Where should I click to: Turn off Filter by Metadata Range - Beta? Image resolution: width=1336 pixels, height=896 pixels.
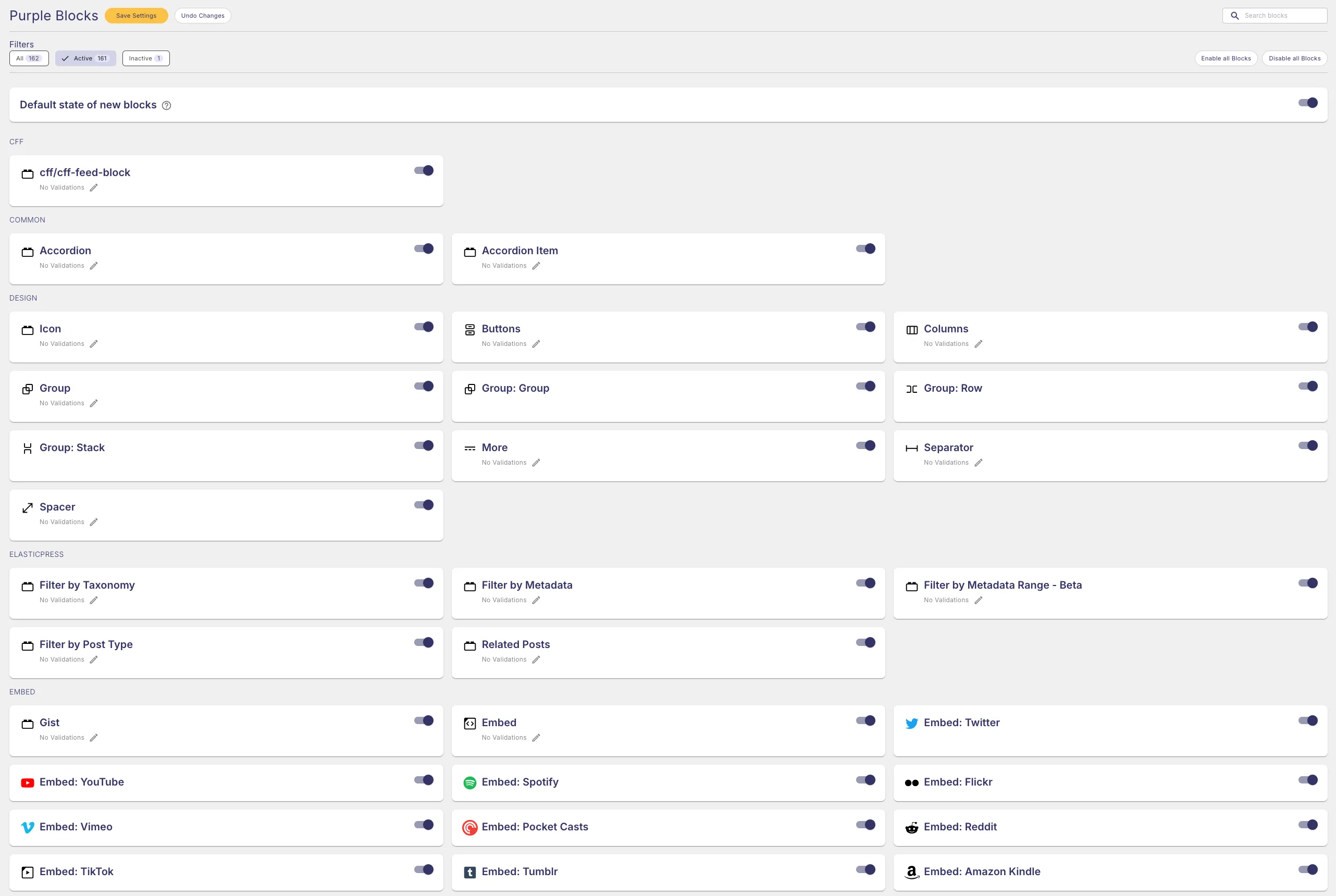[1308, 583]
